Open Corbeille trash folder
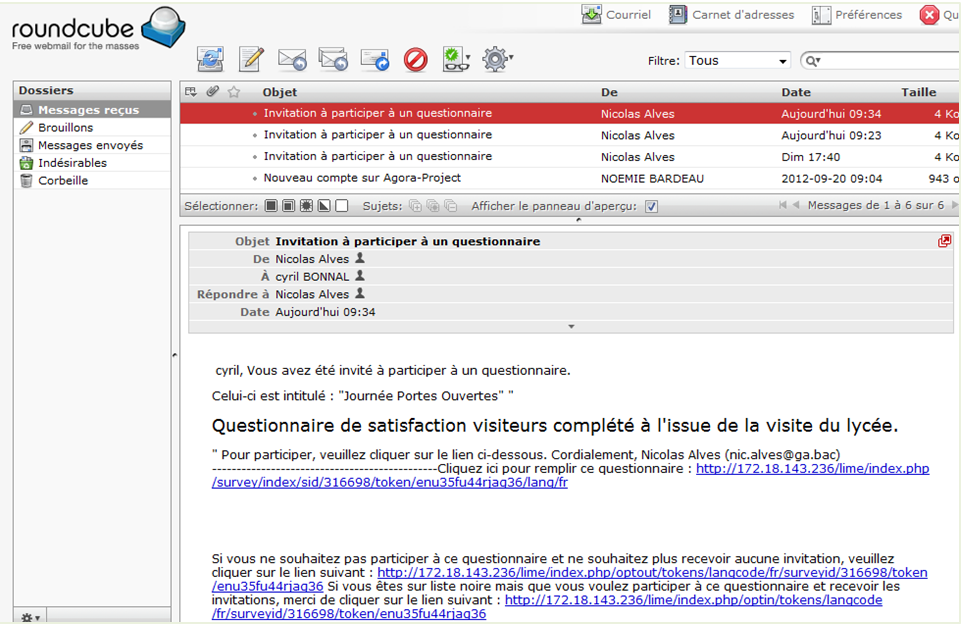This screenshot has width=961, height=624. [x=92, y=181]
